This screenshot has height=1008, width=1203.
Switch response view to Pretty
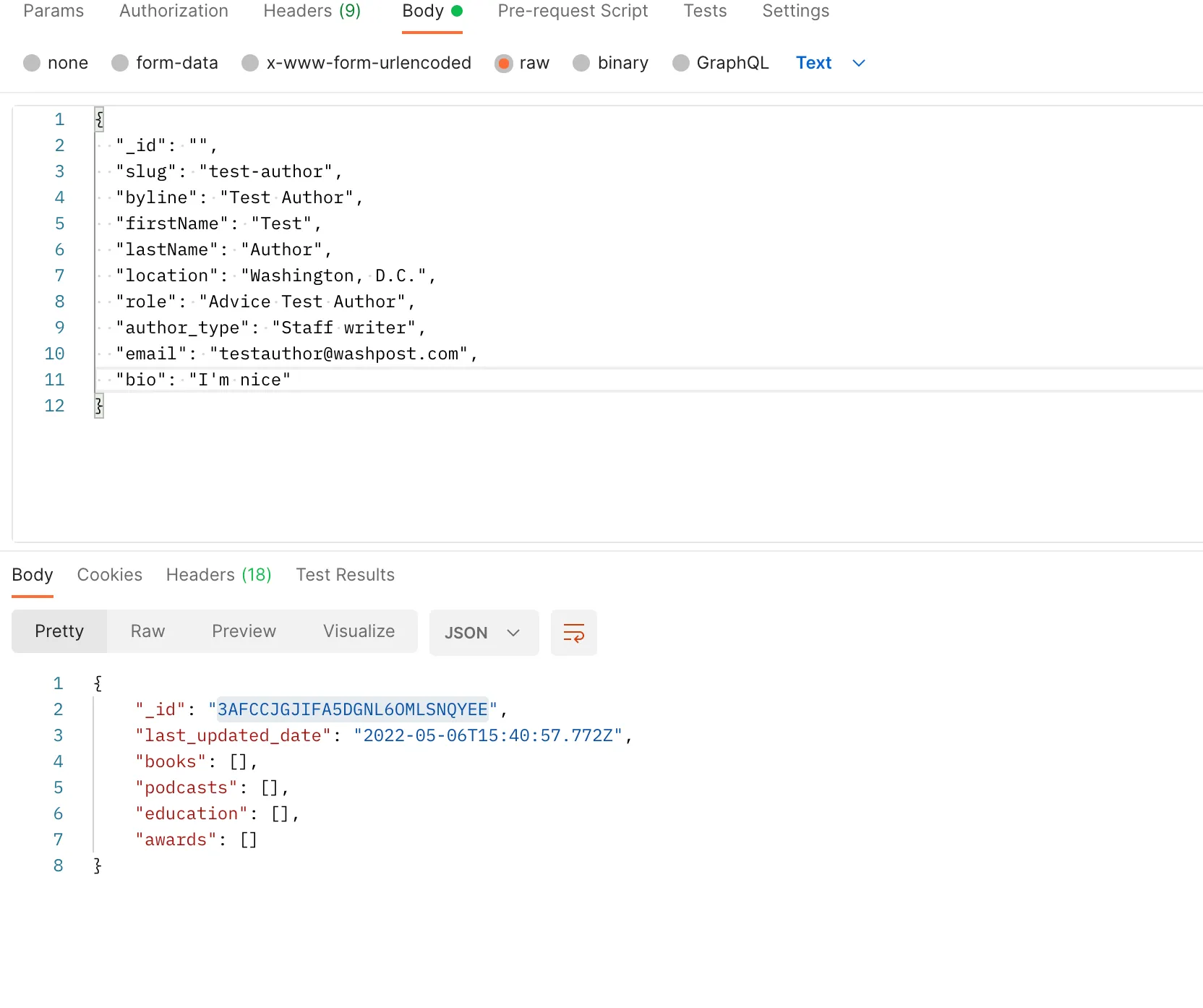tap(59, 631)
